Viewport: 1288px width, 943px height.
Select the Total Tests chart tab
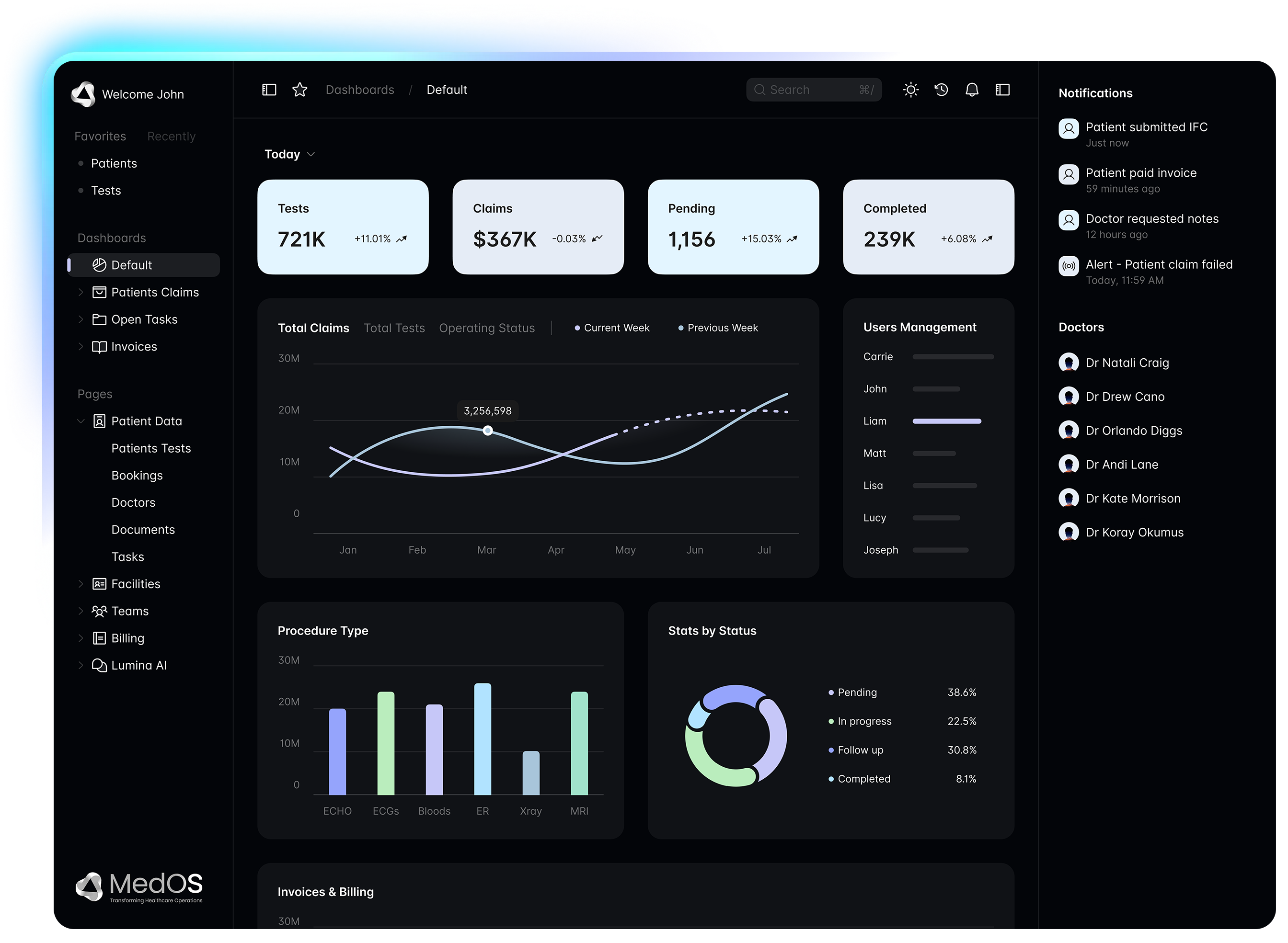tap(394, 328)
